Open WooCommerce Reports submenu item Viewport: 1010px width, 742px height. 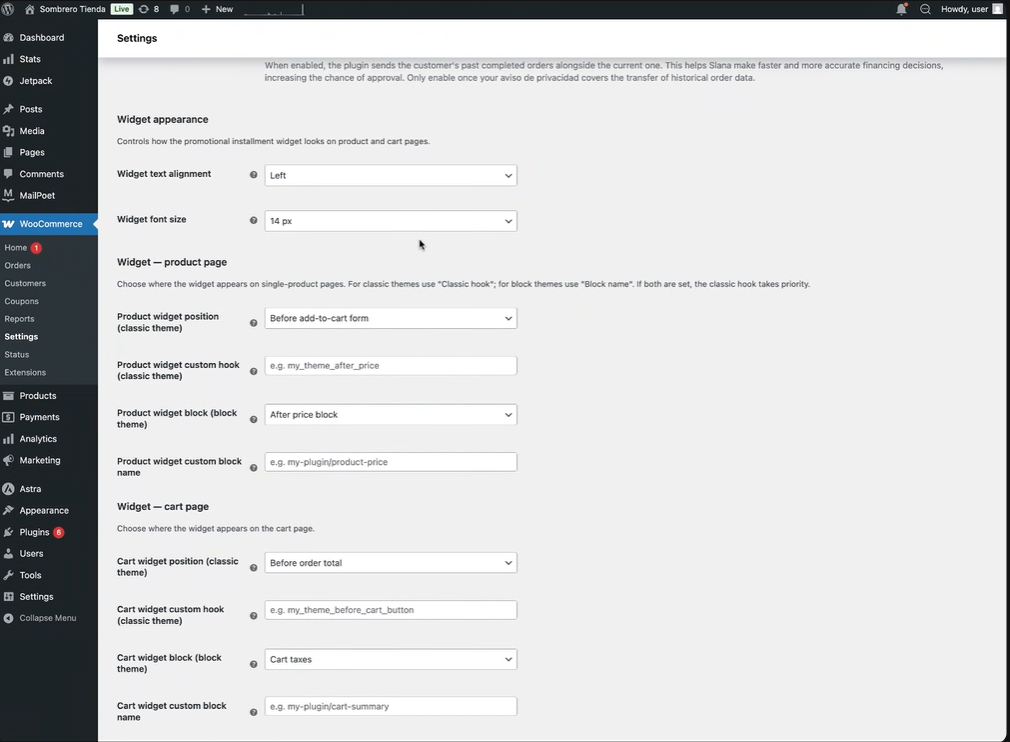click(19, 319)
